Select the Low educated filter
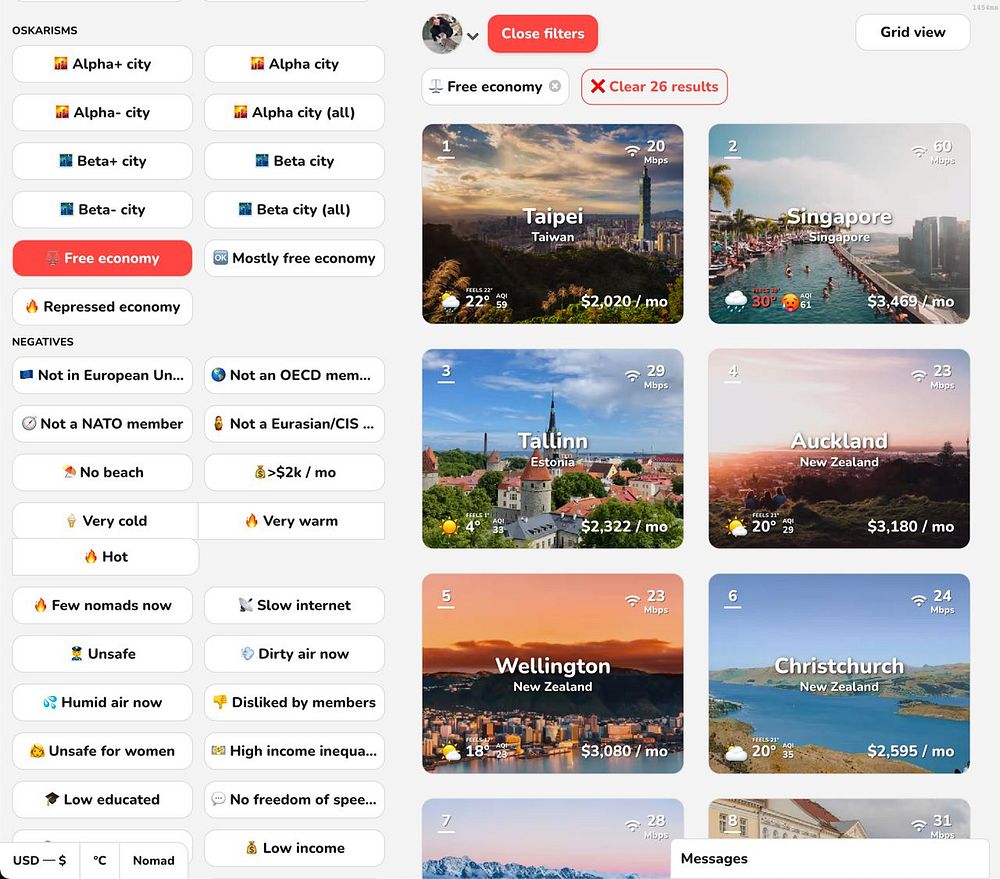 [x=102, y=799]
